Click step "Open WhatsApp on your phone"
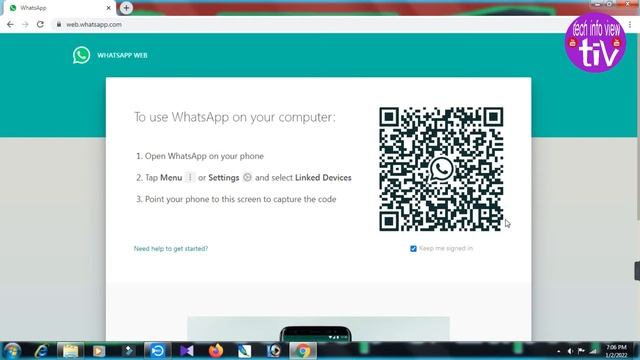 (x=204, y=156)
